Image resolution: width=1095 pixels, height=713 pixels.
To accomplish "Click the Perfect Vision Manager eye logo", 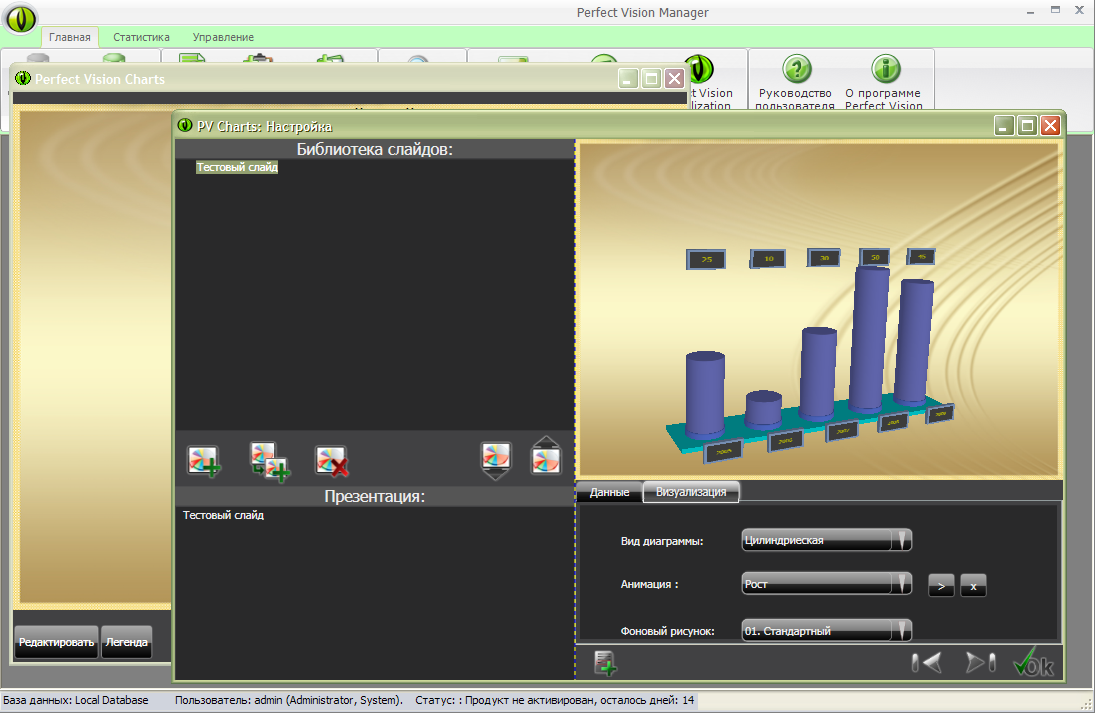I will [20, 19].
